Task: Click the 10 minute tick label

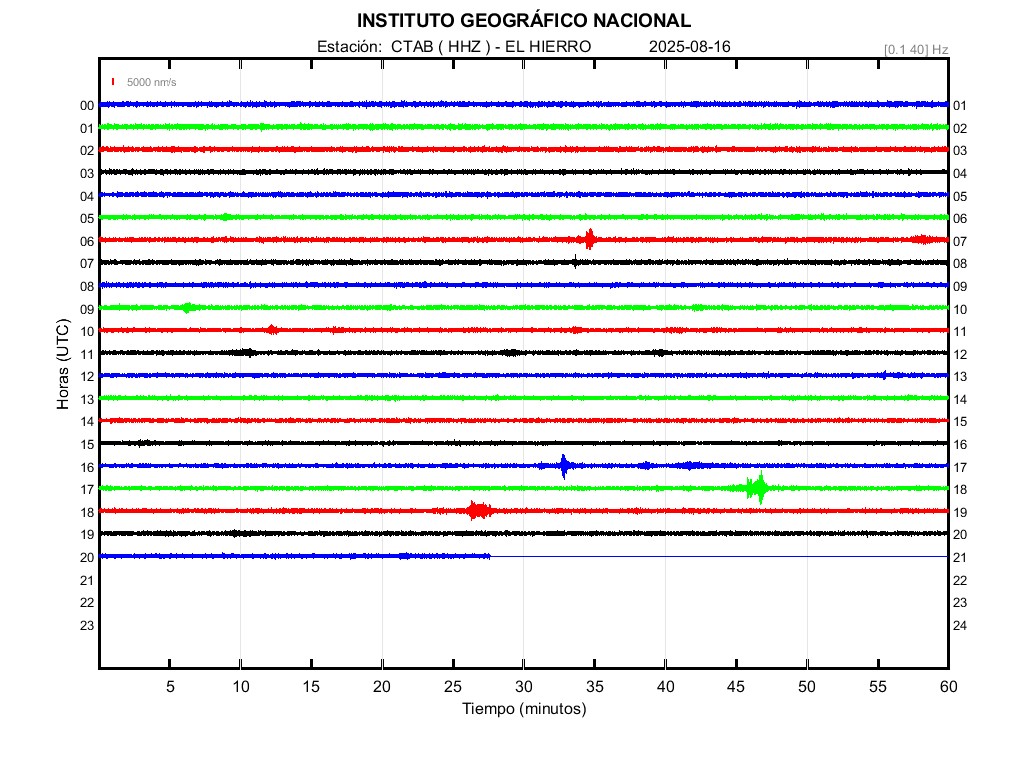Action: 241,686
